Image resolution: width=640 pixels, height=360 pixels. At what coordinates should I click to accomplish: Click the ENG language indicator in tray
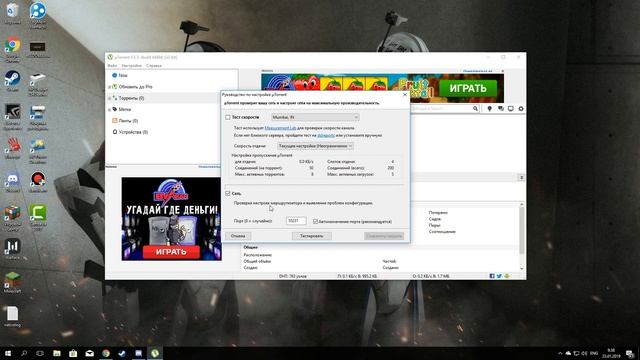594,353
